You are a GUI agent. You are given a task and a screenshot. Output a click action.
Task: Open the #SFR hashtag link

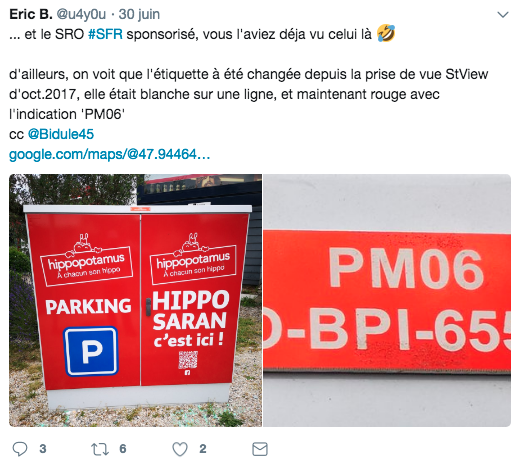(x=105, y=34)
